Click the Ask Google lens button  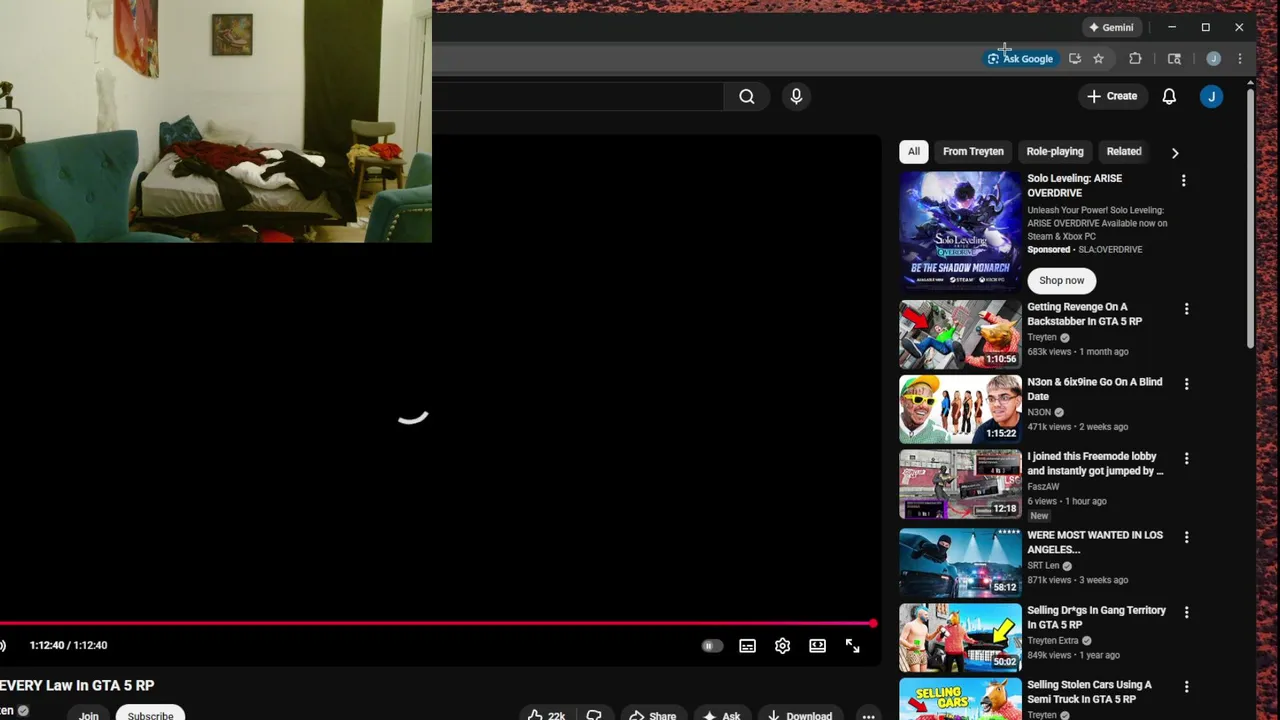(x=1020, y=59)
